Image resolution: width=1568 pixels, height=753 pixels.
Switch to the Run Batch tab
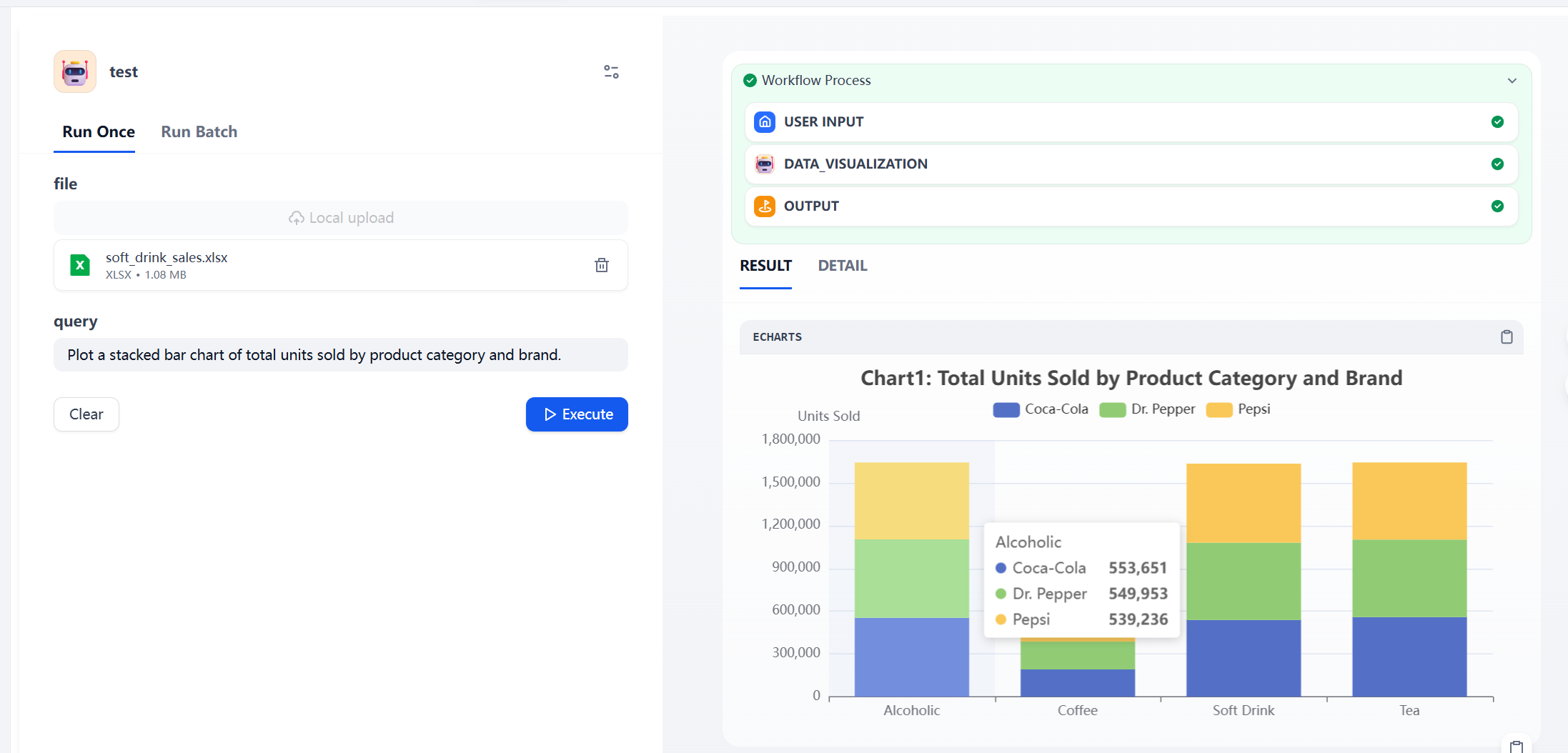pos(199,132)
